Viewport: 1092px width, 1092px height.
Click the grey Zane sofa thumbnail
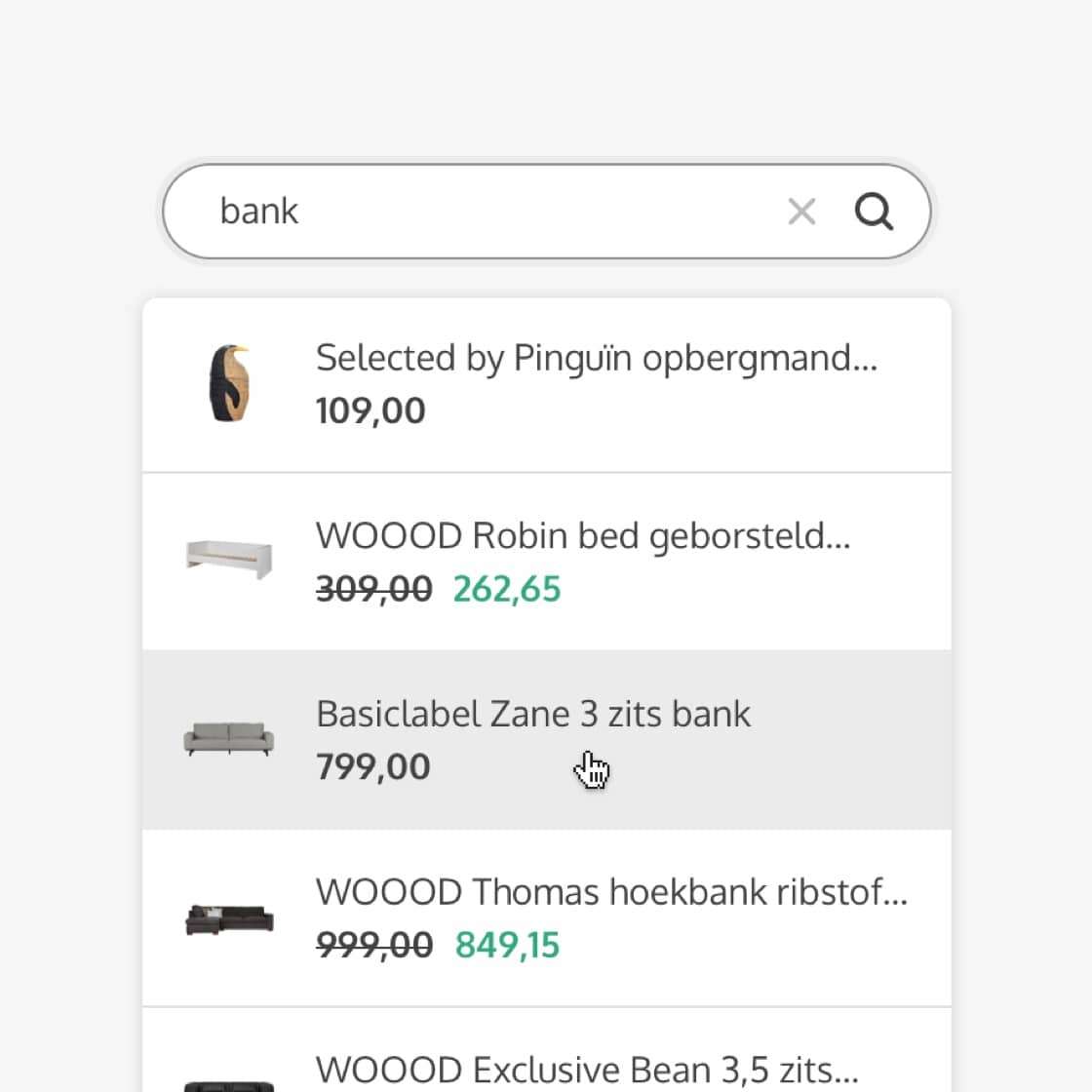(229, 738)
